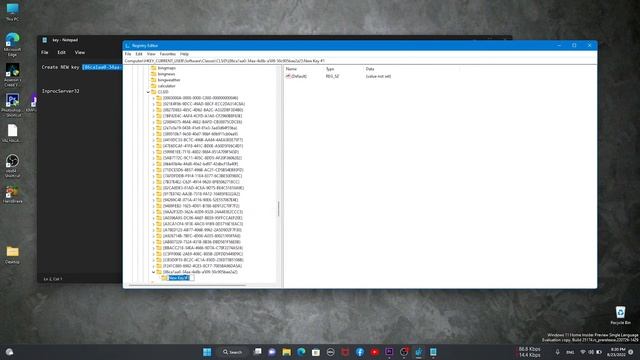
Task: Click the '(value not set)' data cell
Action: [x=378, y=76]
